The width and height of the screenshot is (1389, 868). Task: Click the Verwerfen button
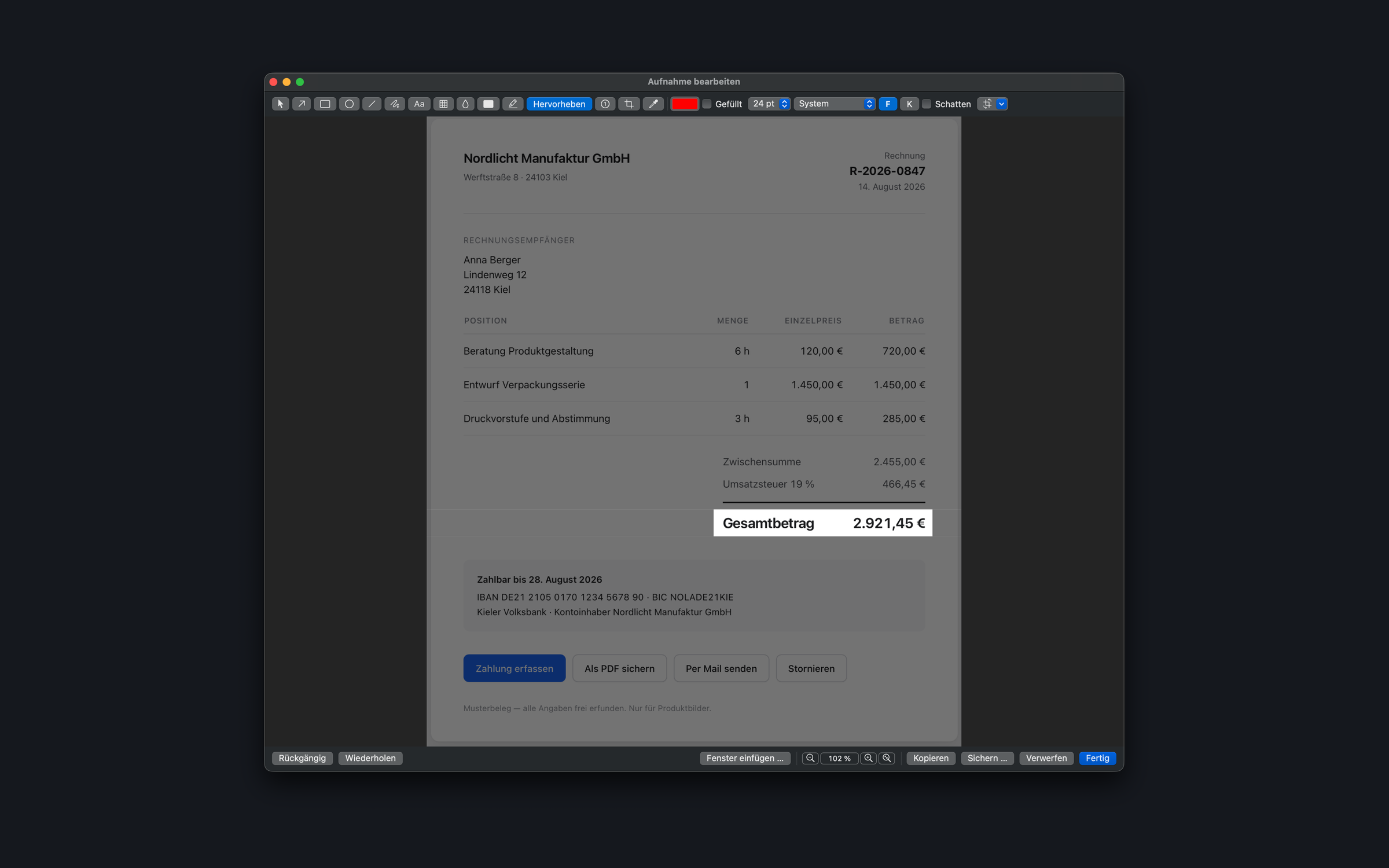(1046, 758)
